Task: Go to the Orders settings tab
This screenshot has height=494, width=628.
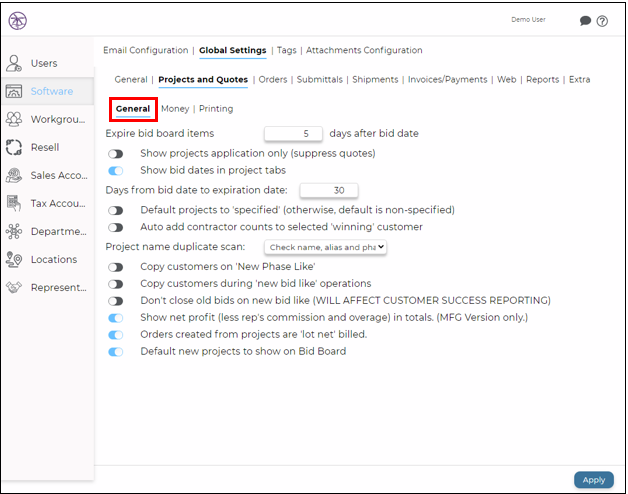Action: point(273,79)
